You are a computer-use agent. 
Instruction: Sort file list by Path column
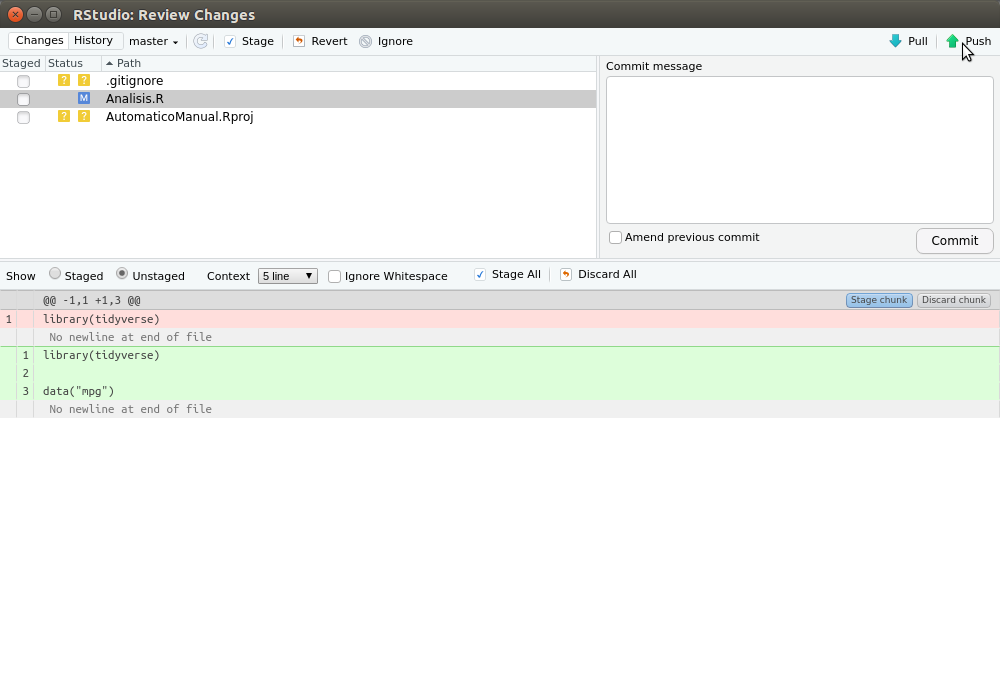128,63
